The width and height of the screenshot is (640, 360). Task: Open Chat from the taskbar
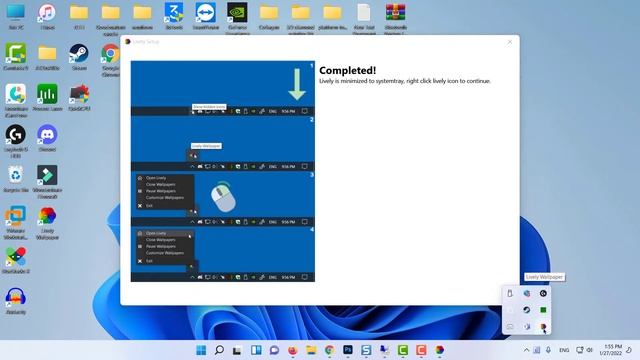tap(274, 350)
